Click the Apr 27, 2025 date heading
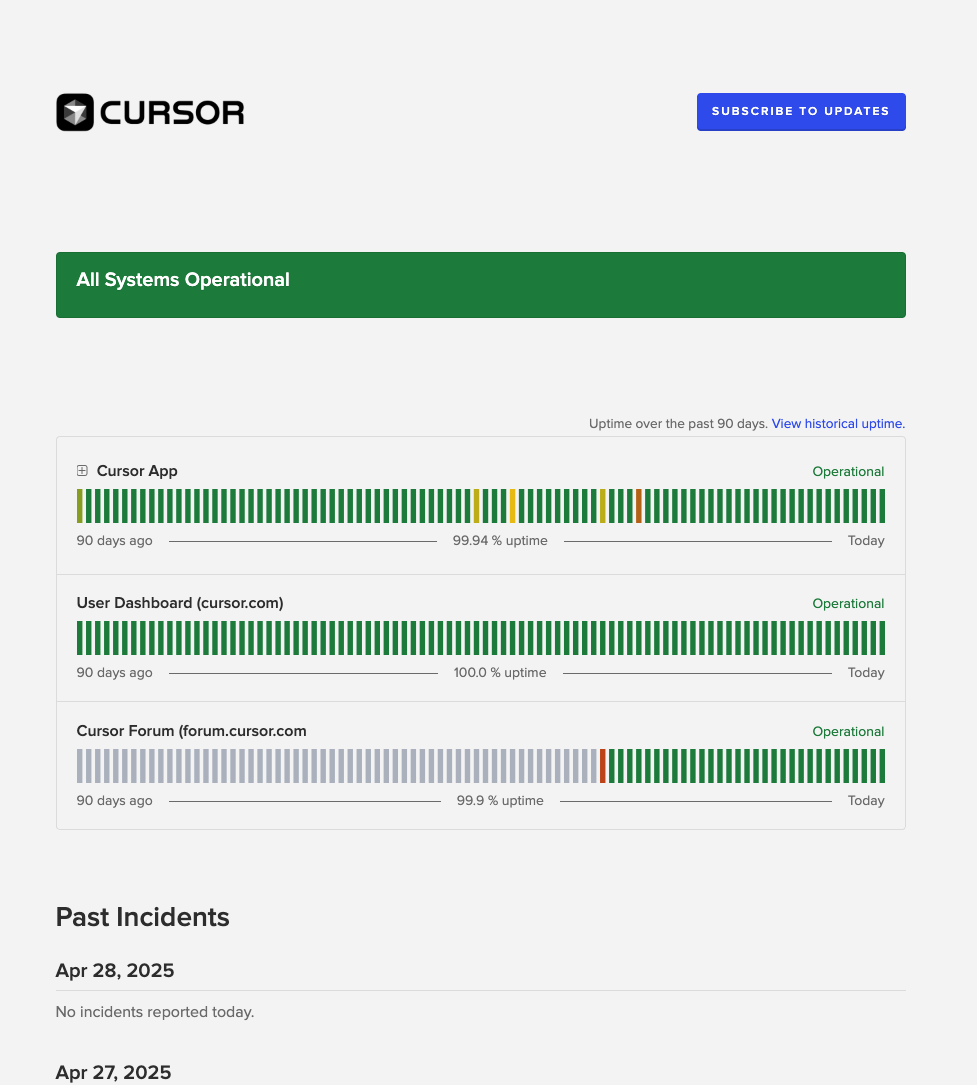The height and width of the screenshot is (1085, 977). (113, 1073)
